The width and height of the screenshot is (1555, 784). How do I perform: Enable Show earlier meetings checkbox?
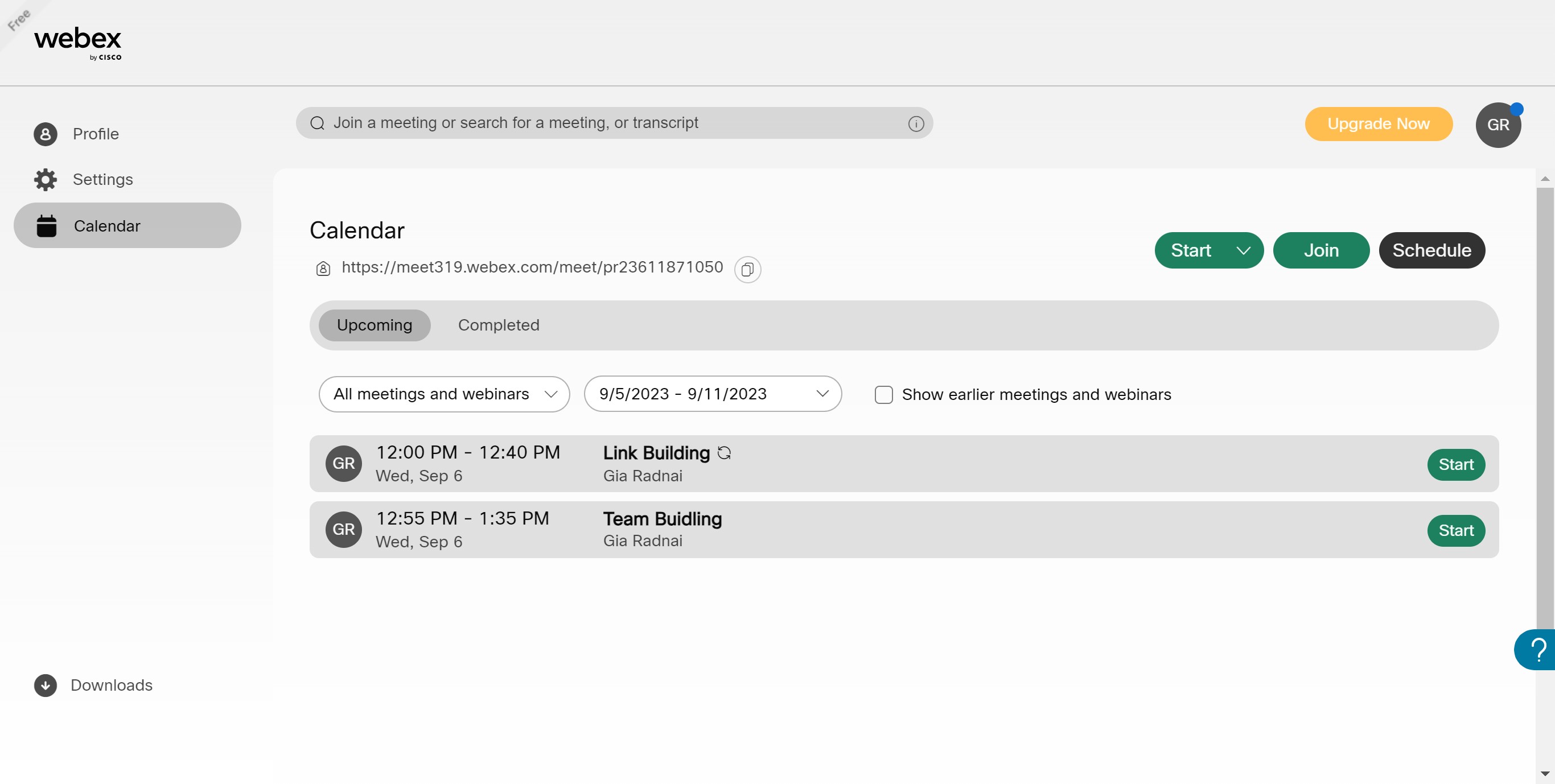click(883, 395)
